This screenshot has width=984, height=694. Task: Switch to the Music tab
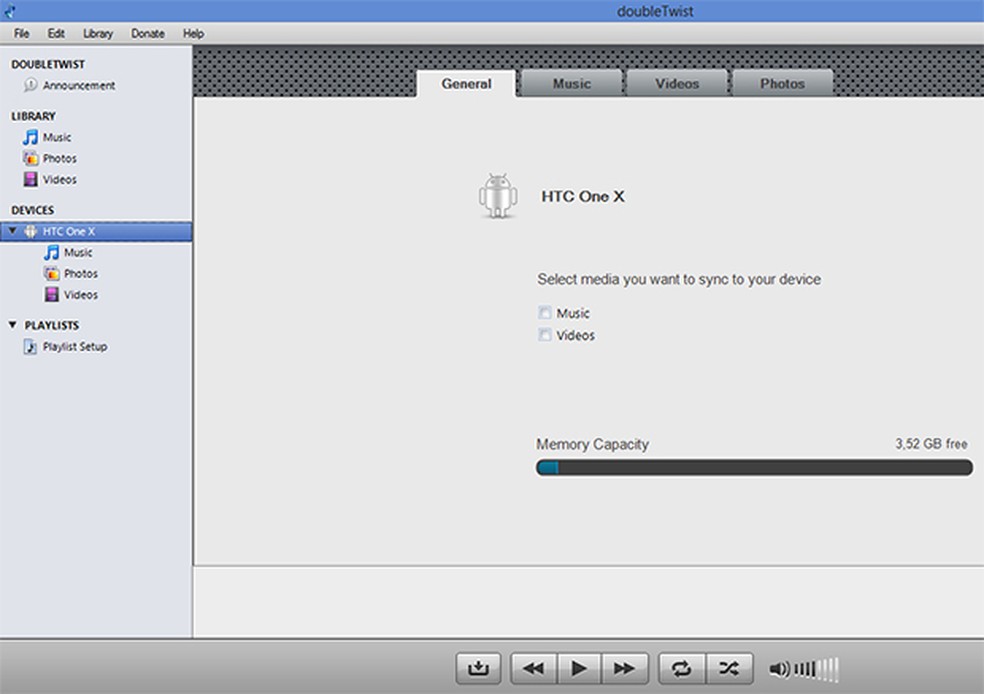point(572,83)
